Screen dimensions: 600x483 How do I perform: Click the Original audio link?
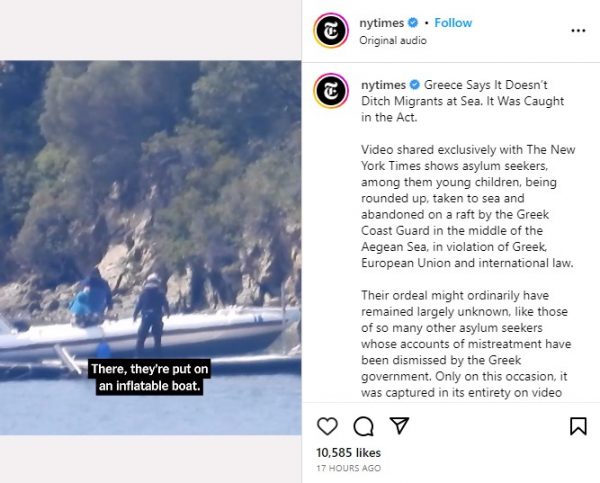pos(393,41)
